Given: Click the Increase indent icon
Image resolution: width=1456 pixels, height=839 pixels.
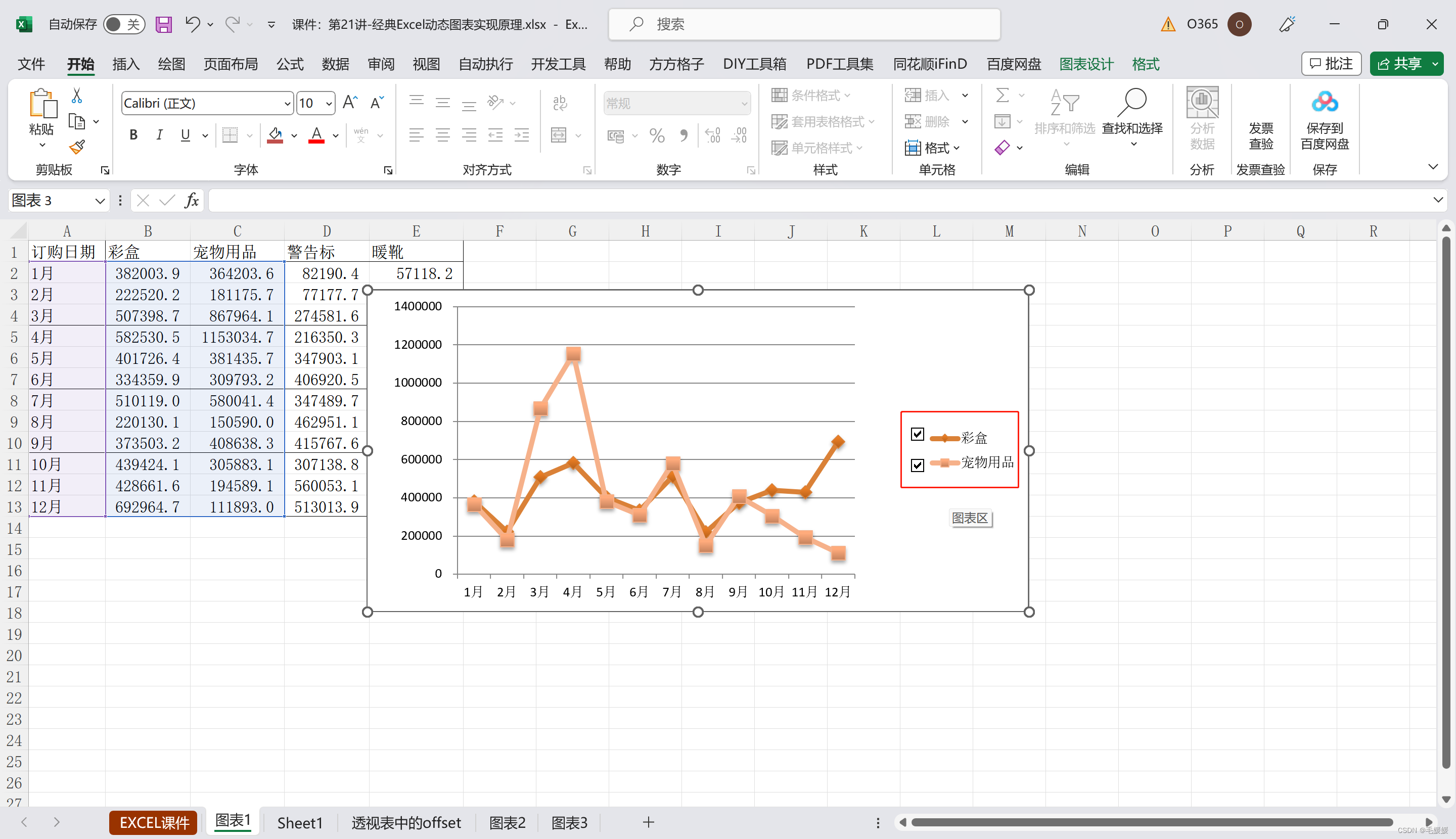Looking at the screenshot, I should click(522, 135).
